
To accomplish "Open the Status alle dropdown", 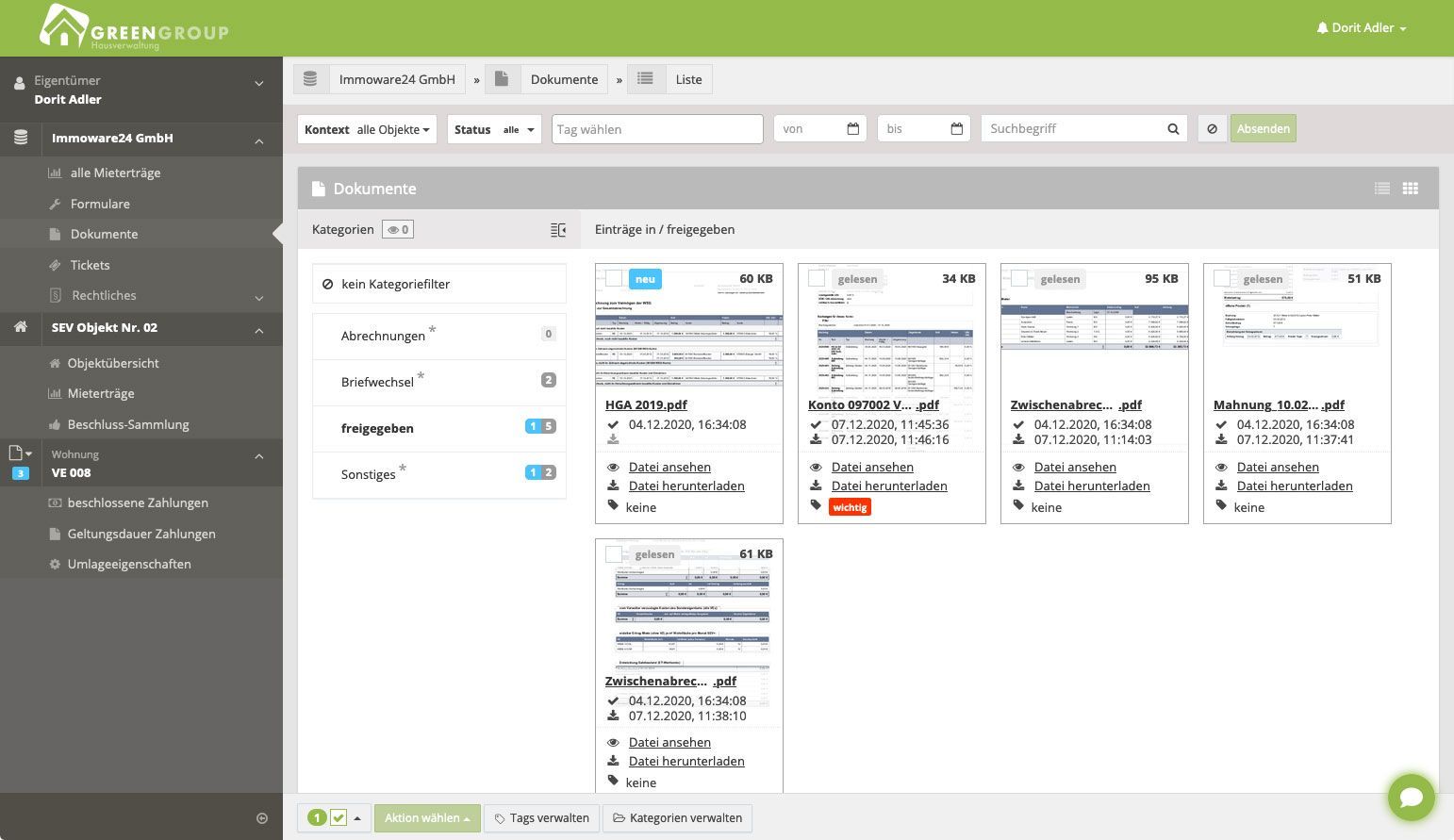I will 494,129.
